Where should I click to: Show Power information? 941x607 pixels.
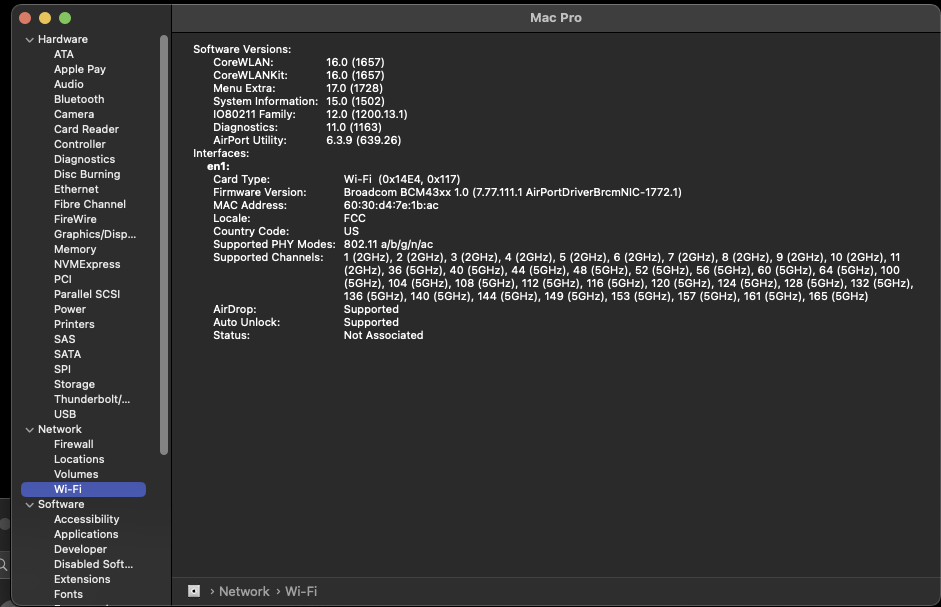point(70,309)
